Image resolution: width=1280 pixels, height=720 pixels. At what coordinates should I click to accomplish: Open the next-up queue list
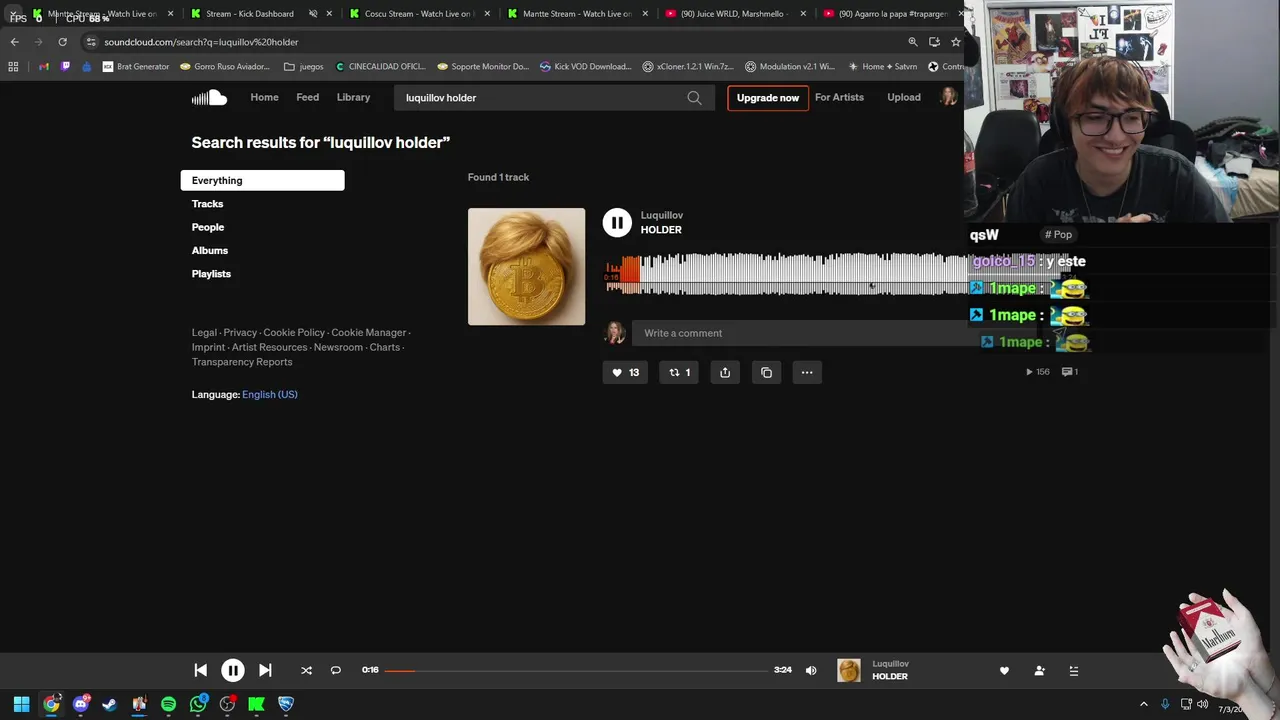pos(1074,671)
